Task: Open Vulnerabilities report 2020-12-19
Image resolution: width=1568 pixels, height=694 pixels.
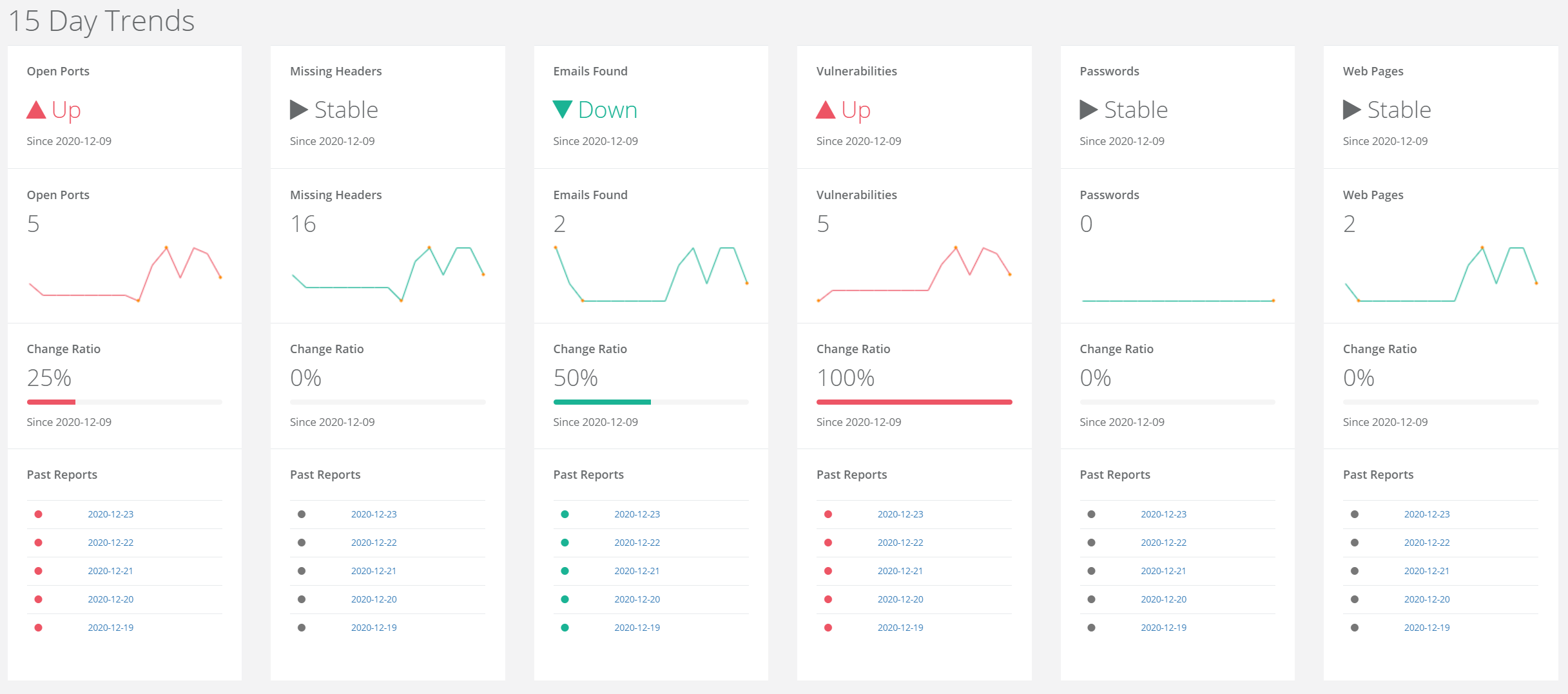Action: pyautogui.click(x=900, y=628)
